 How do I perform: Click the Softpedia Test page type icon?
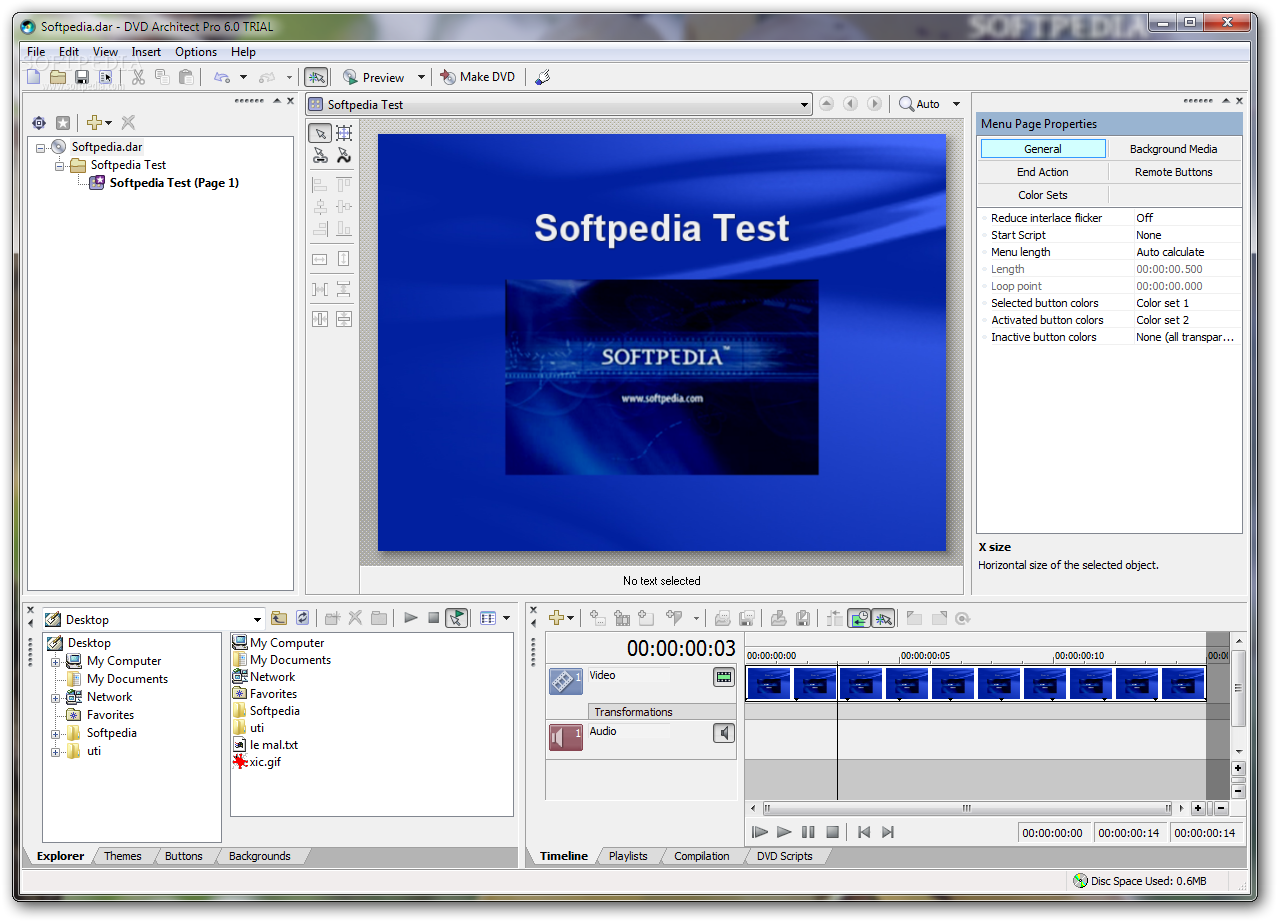pyautogui.click(x=97, y=183)
